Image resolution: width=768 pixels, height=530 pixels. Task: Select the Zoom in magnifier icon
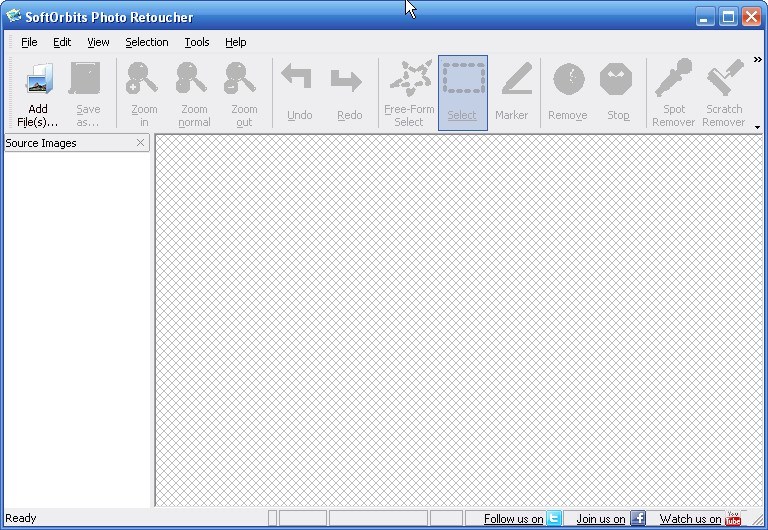coord(142,77)
